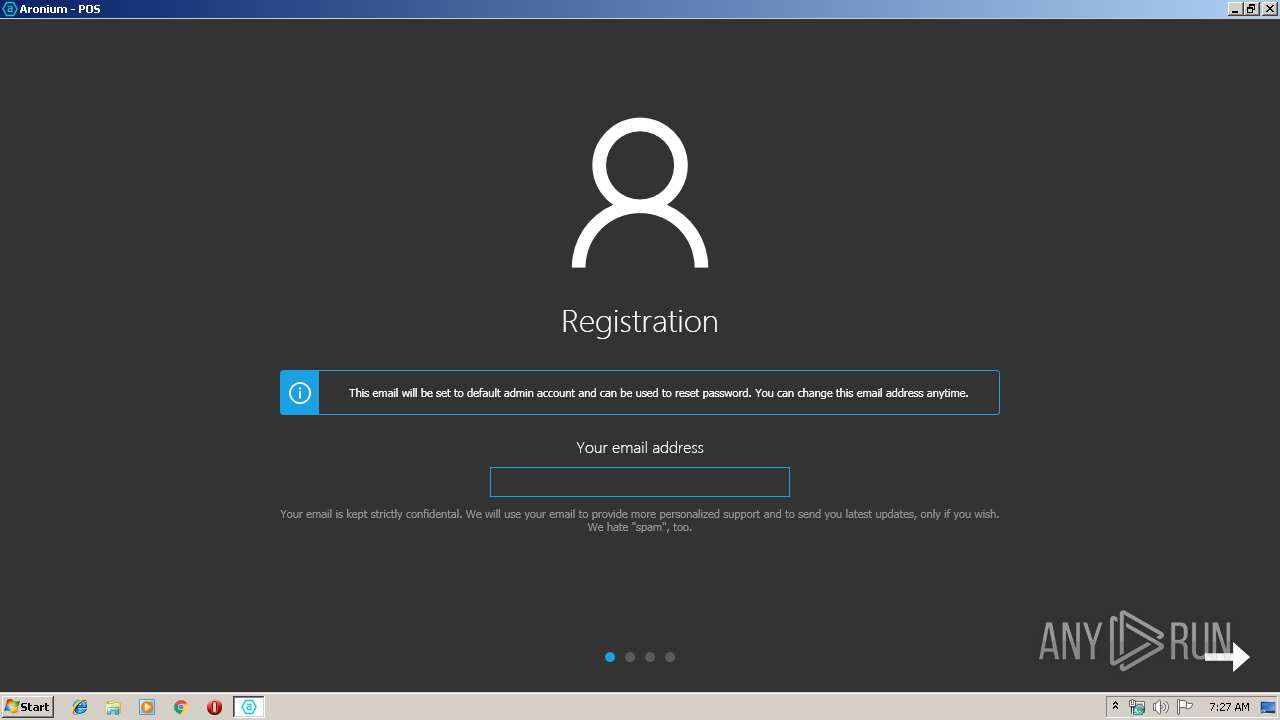Open Windows Media Player from taskbar
The image size is (1280, 720).
coord(147,707)
